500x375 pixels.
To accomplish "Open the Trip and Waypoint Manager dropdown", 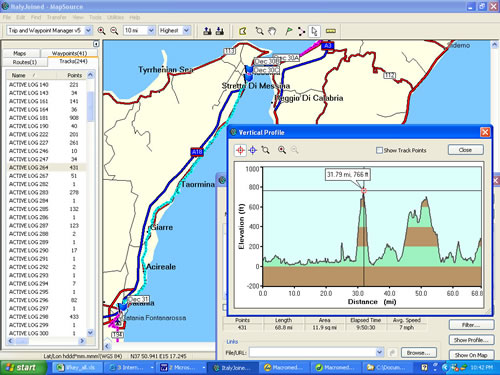I will [49, 31].
